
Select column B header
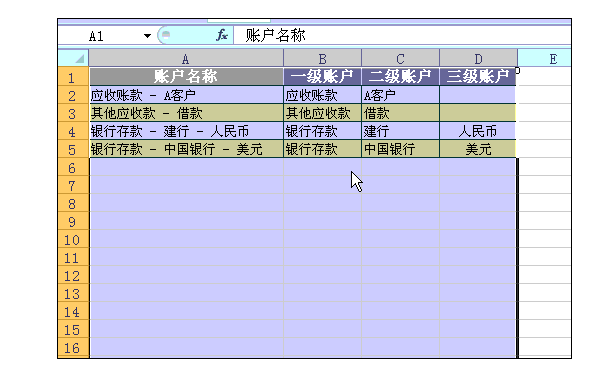[322, 59]
